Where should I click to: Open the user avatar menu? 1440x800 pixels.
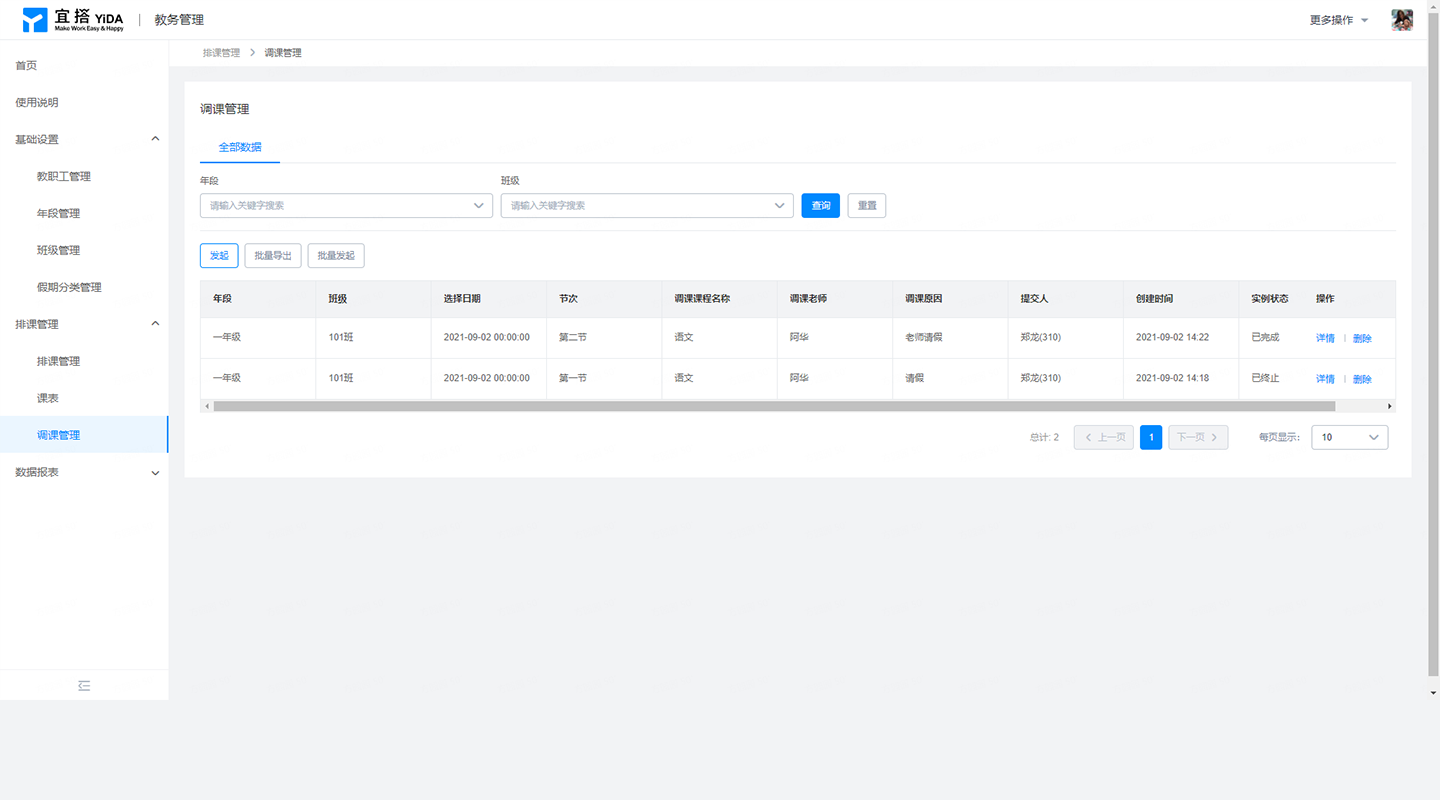coord(1402,20)
